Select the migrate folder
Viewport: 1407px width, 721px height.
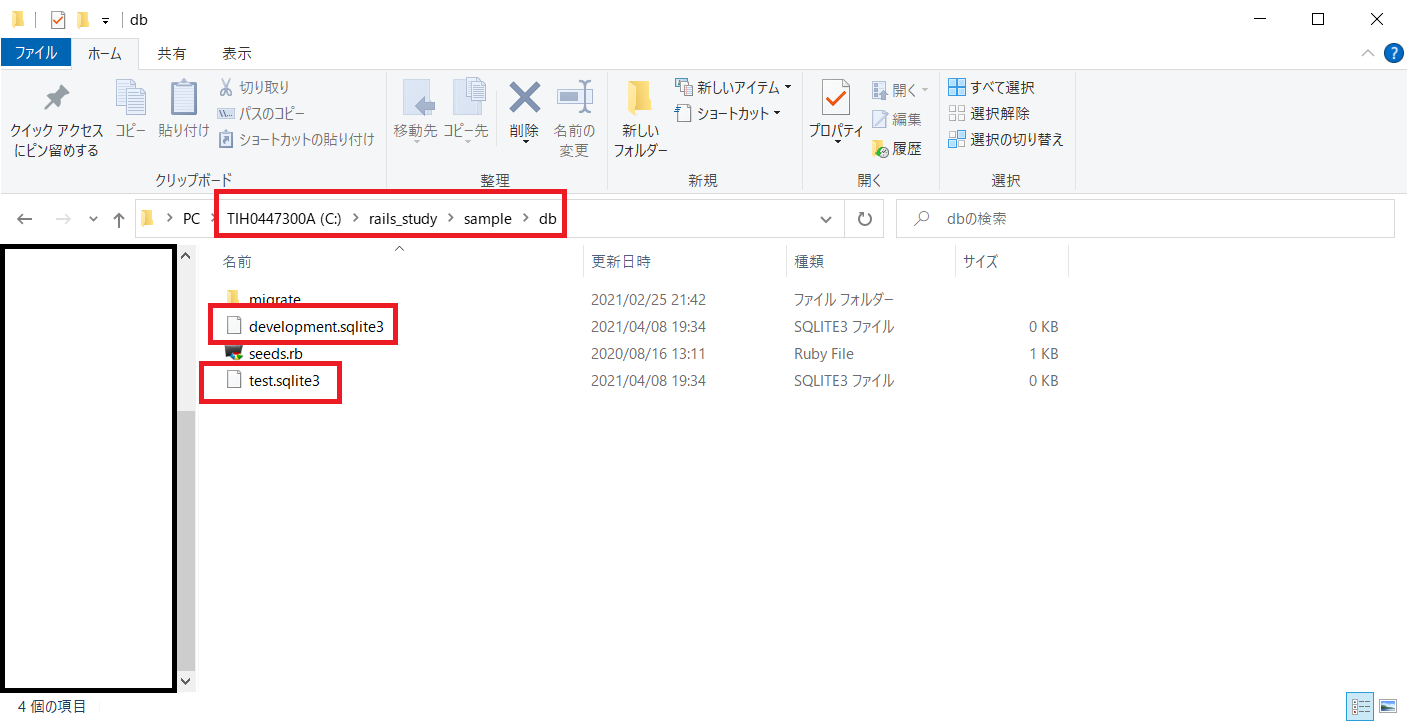point(274,299)
